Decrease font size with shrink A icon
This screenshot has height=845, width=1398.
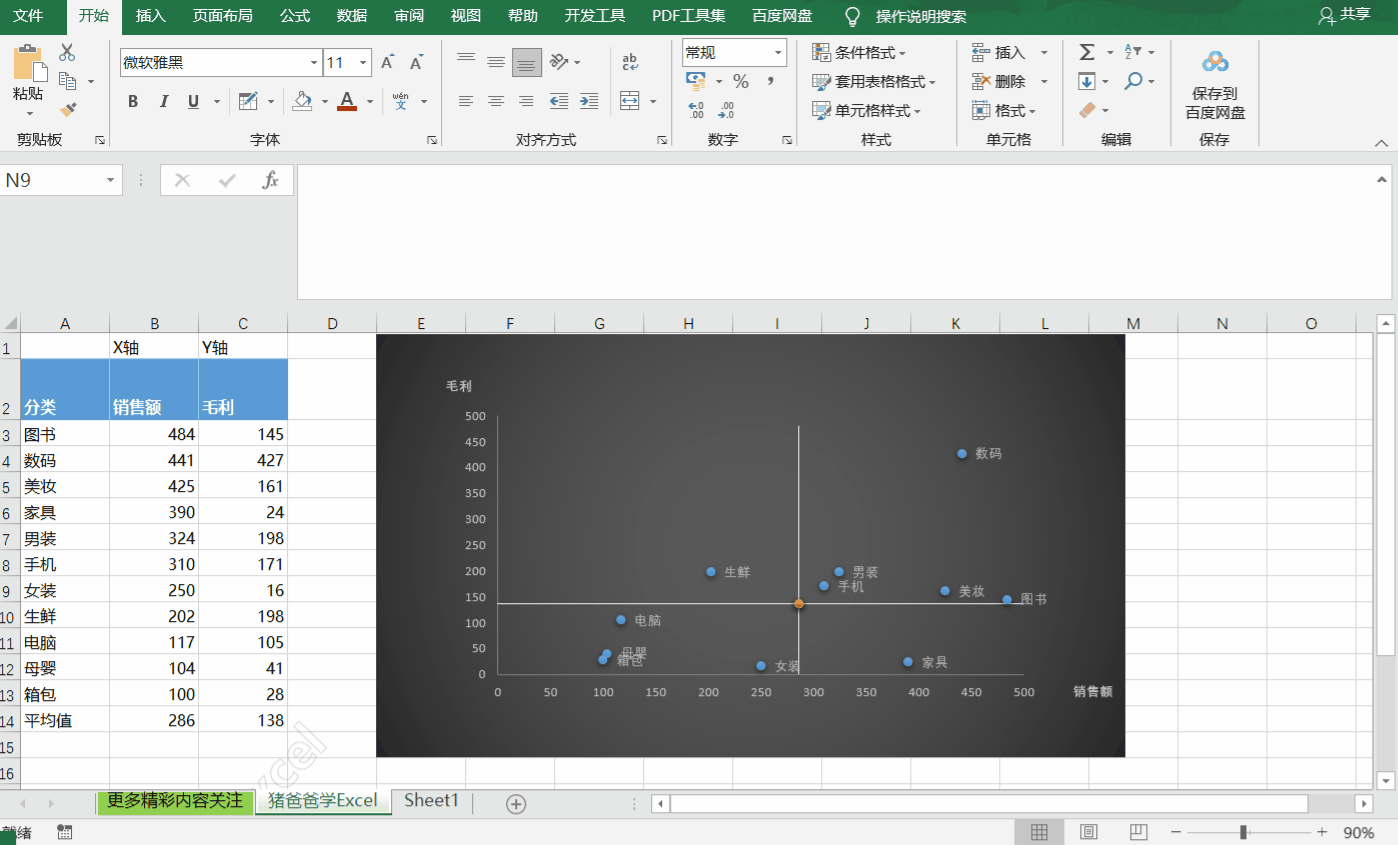(x=414, y=62)
